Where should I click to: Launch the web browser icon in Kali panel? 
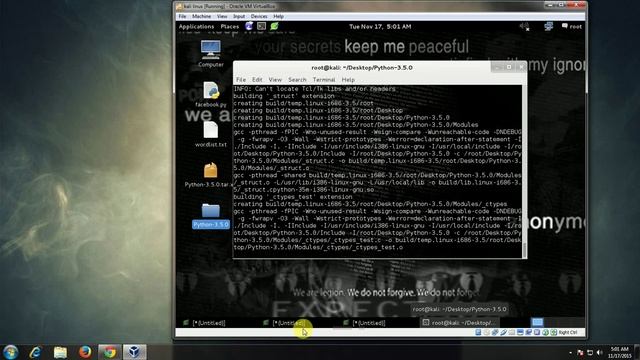[249, 26]
